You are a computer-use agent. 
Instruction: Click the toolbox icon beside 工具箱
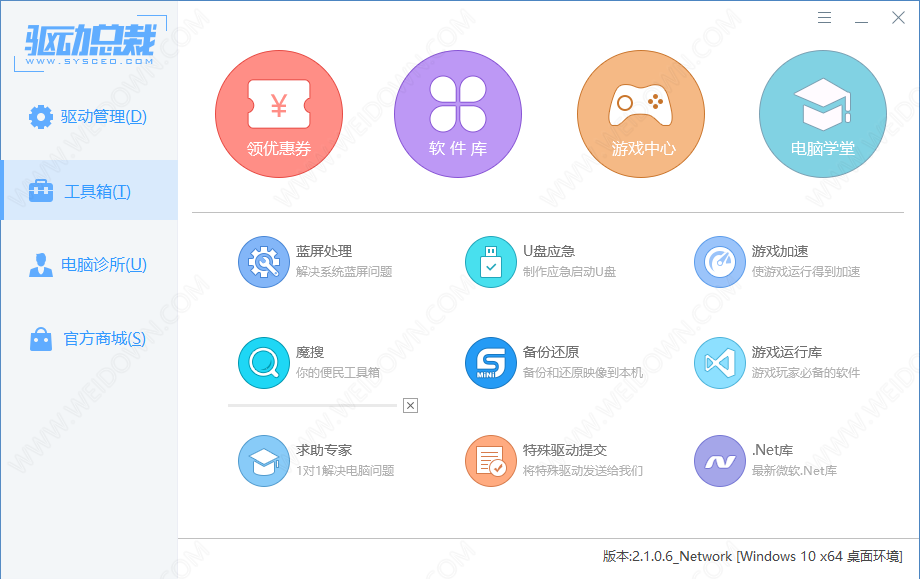click(x=40, y=191)
